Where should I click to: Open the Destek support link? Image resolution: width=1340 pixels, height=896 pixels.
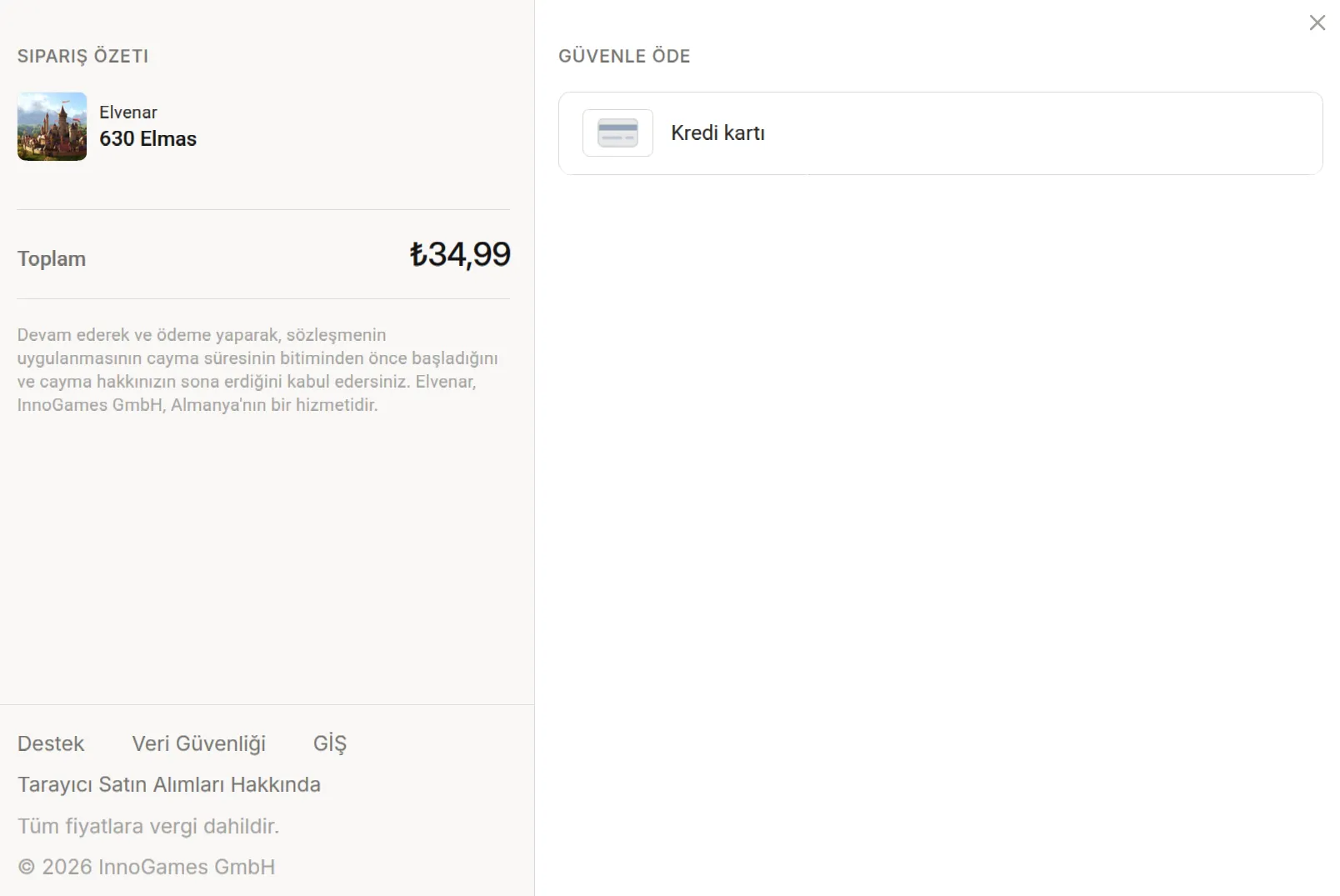coord(51,743)
